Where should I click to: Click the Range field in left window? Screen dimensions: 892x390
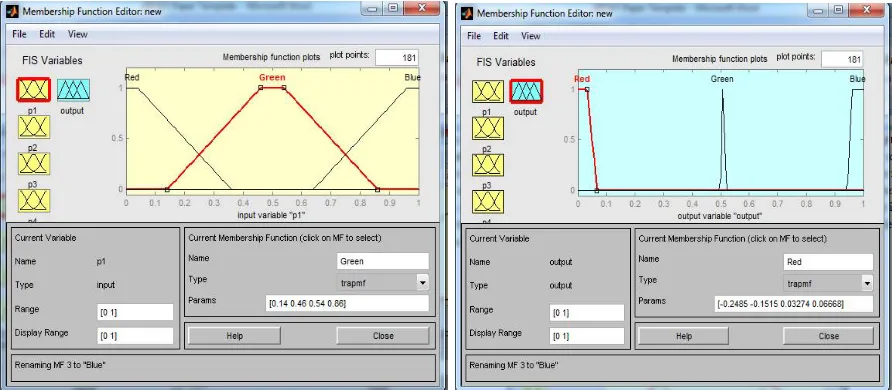[135, 312]
